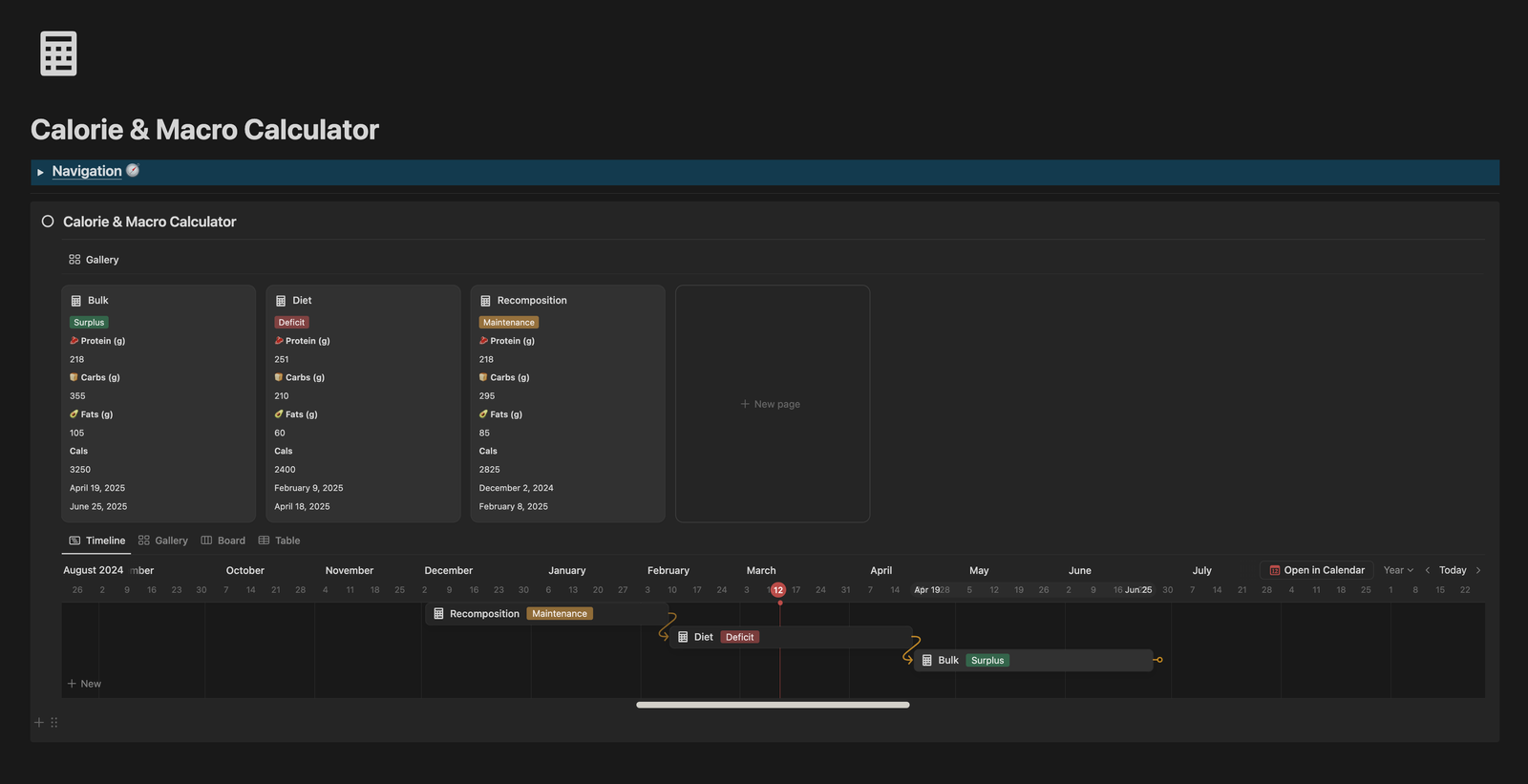Switch to the Table view tab

point(279,540)
